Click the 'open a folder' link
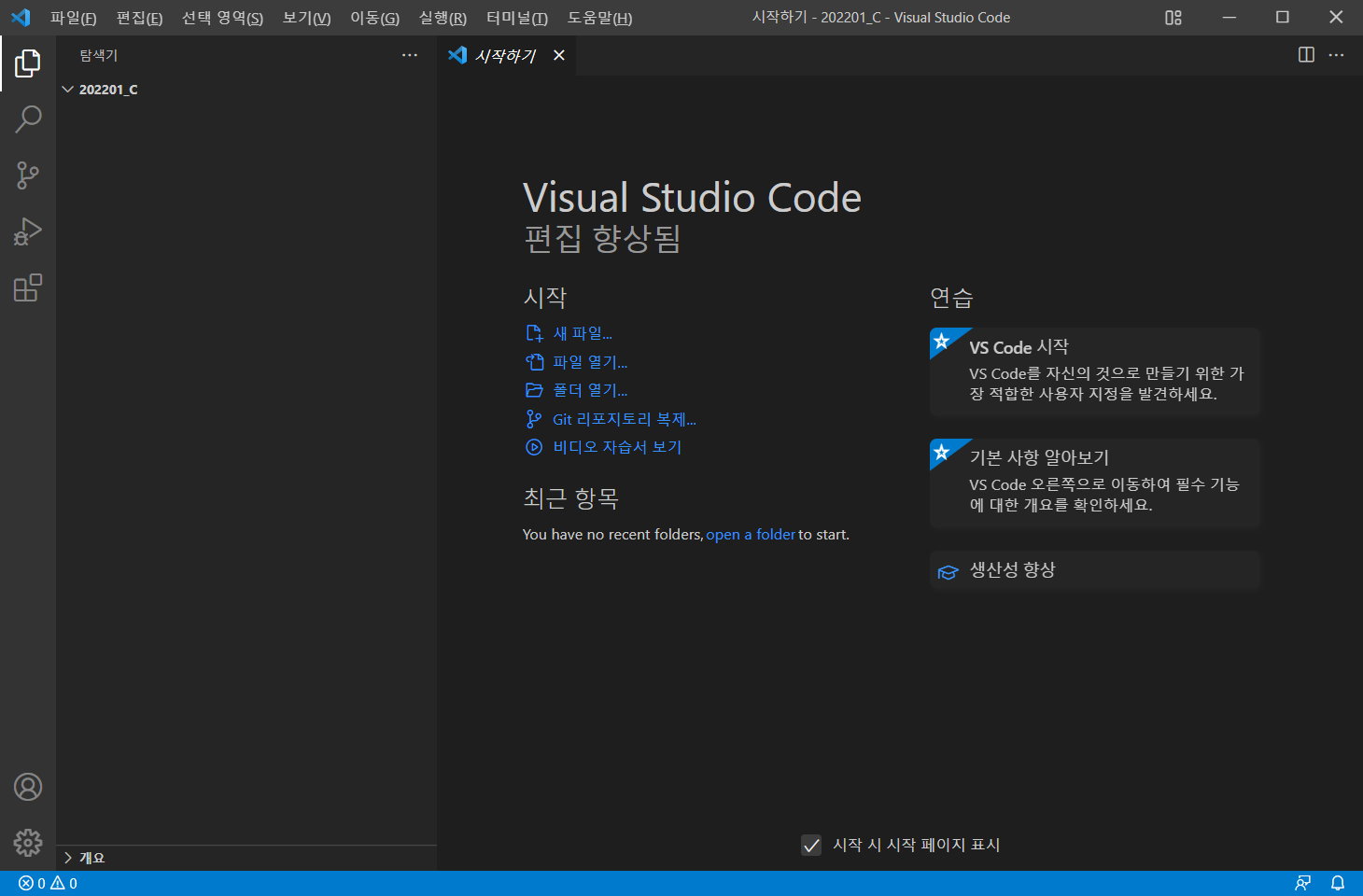The image size is (1363, 896). coord(751,535)
